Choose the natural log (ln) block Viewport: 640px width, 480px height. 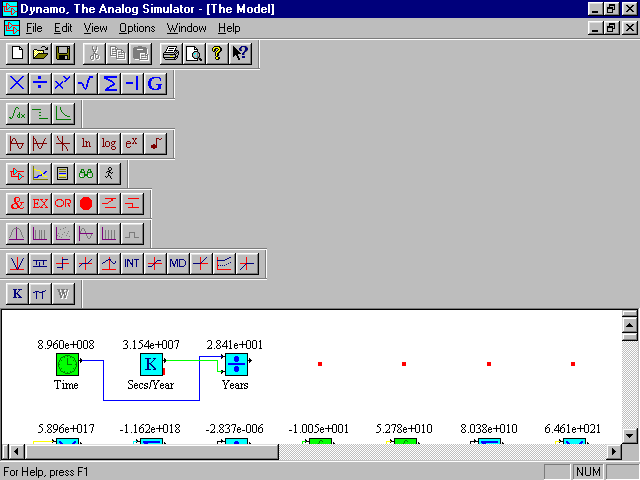pyautogui.click(x=86, y=143)
